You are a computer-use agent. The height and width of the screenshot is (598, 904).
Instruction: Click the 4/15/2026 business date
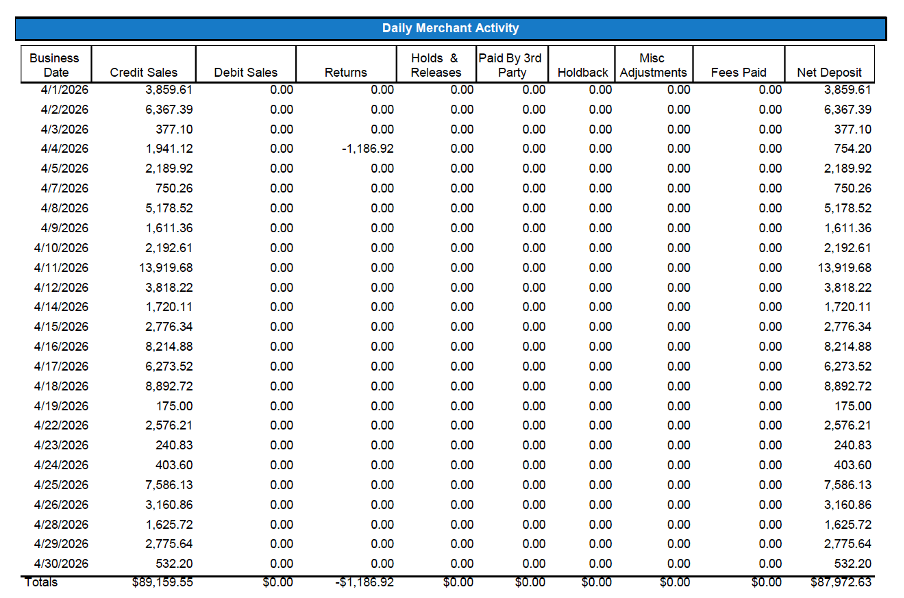pyautogui.click(x=61, y=327)
